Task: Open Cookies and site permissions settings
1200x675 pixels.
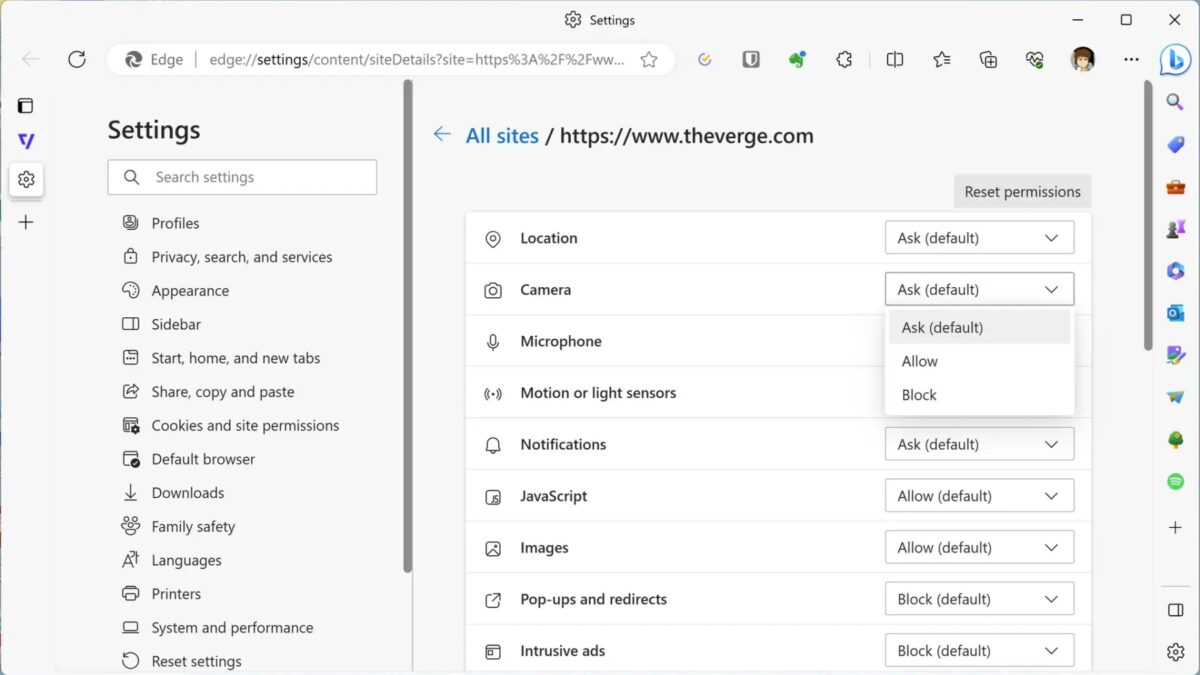Action: tap(245, 425)
